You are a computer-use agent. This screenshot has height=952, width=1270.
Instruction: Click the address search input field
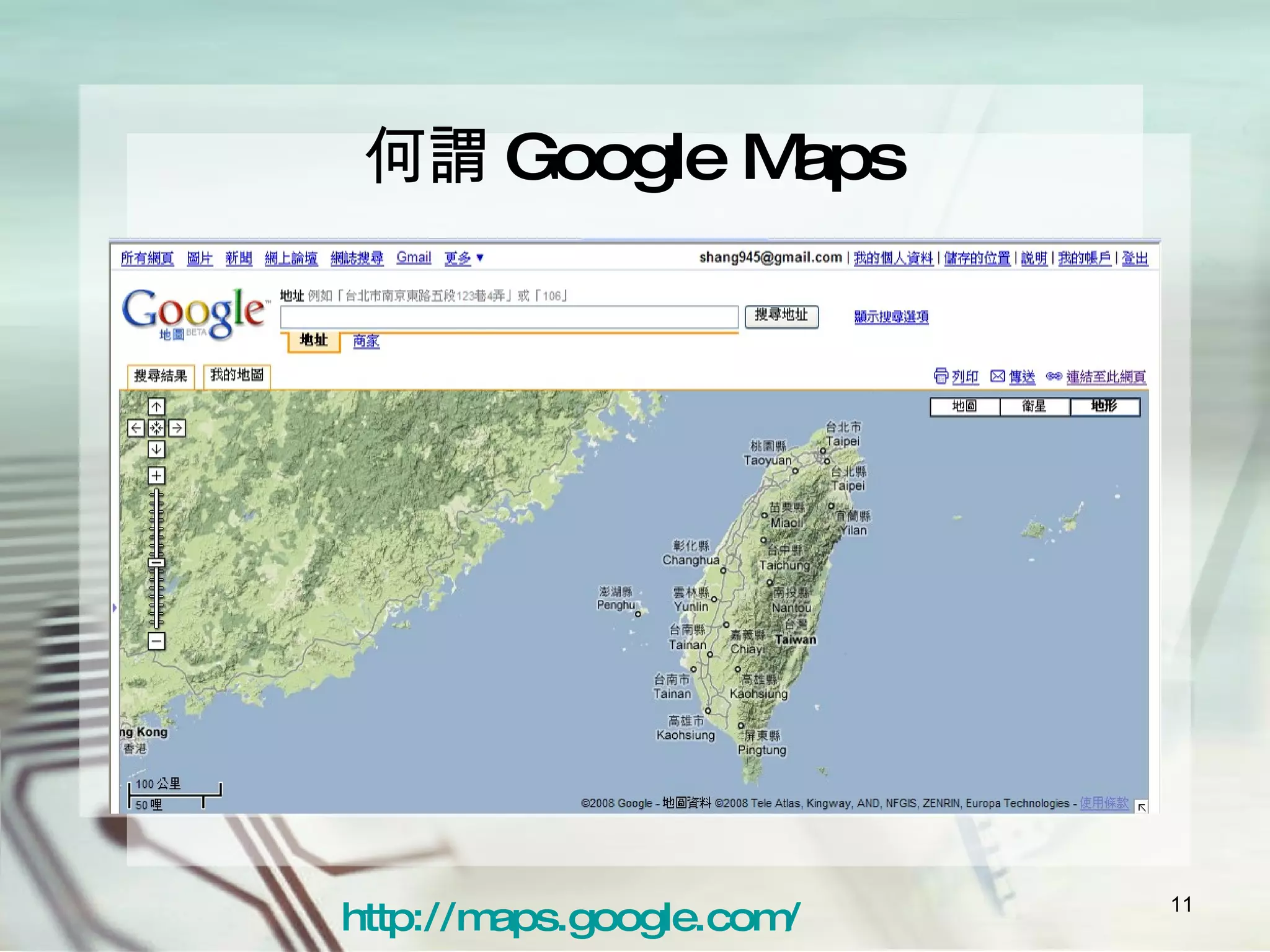[x=509, y=317]
